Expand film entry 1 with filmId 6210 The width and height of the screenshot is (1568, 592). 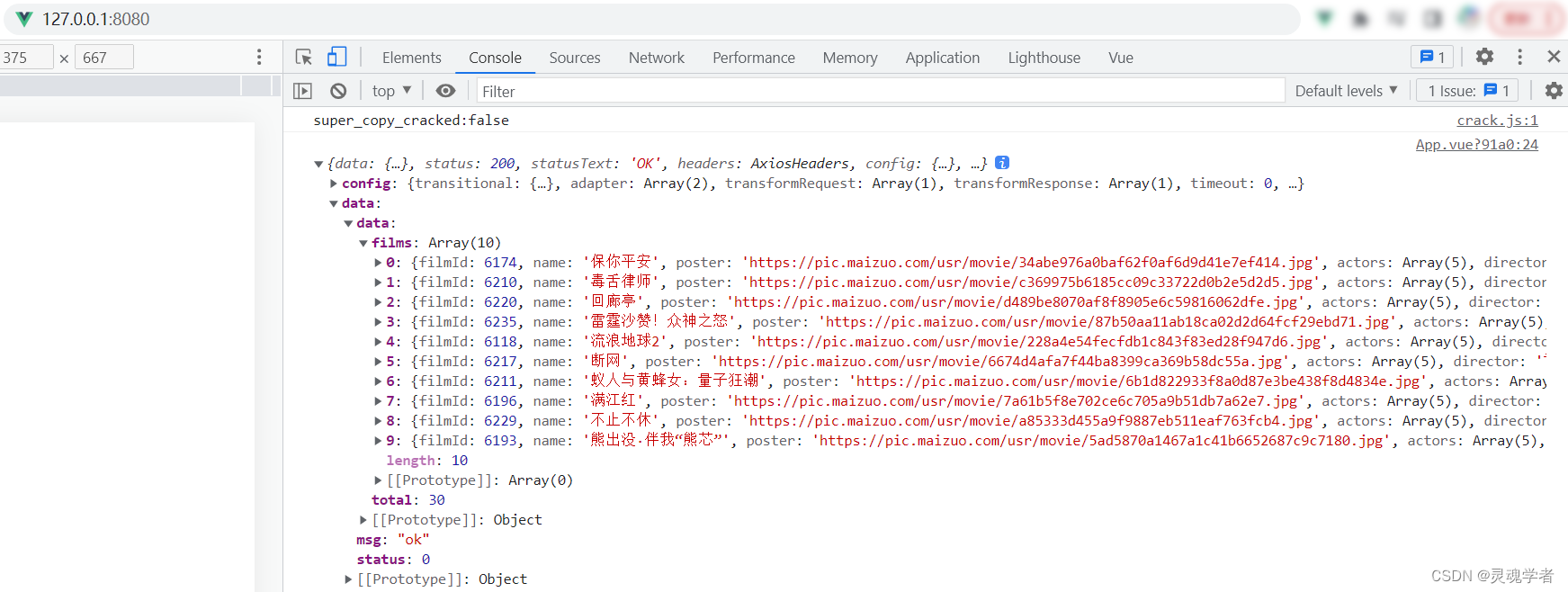coord(378,283)
